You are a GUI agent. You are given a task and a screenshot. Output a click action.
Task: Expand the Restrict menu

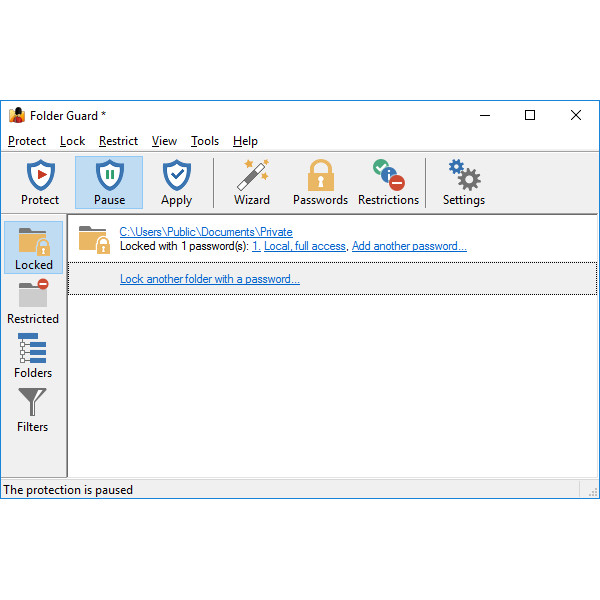(118, 141)
